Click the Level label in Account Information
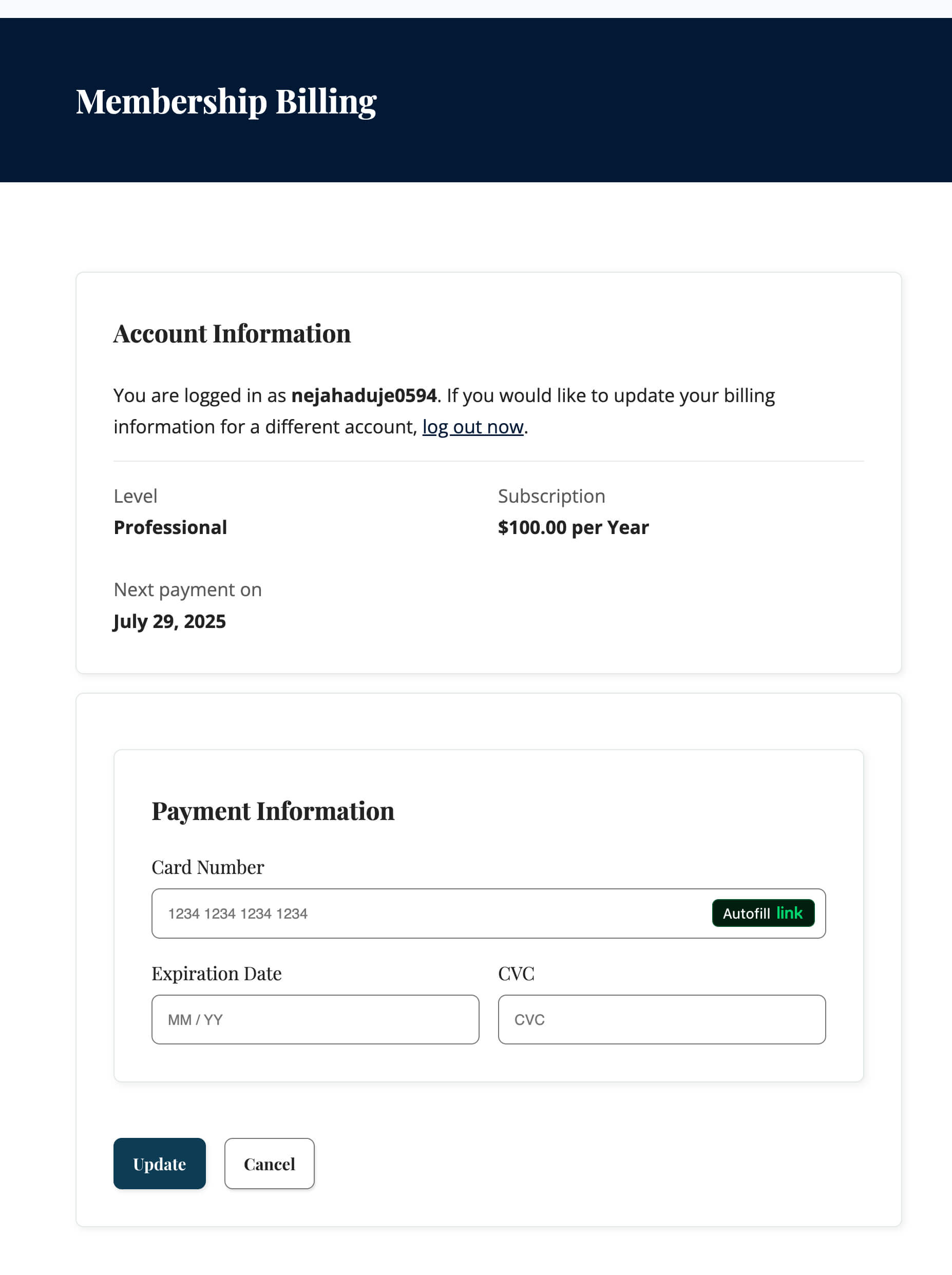The image size is (952, 1275). tap(136, 496)
